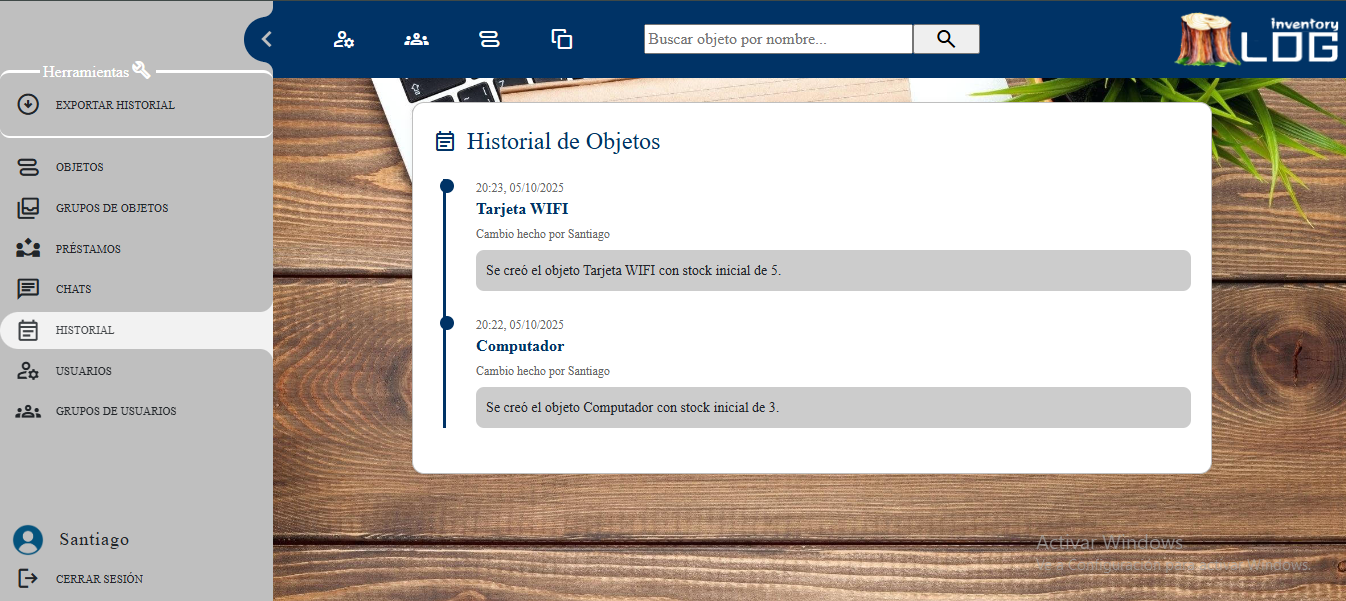Log out with Cerrar Sesión
1346x601 pixels.
point(98,579)
